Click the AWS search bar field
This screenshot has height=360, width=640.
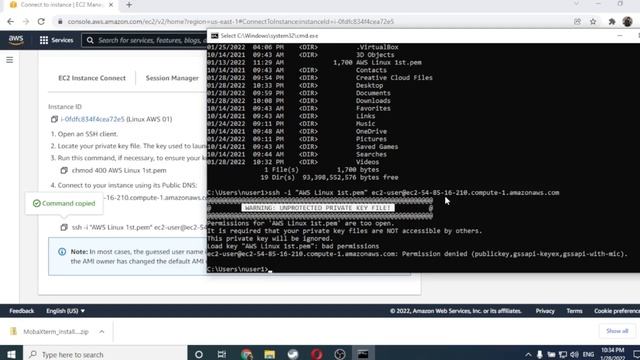coord(145,40)
